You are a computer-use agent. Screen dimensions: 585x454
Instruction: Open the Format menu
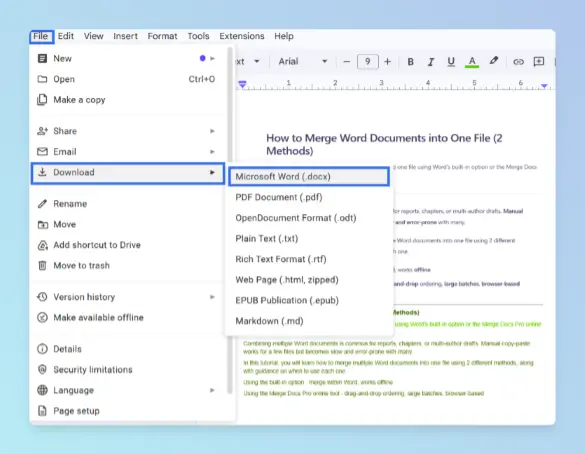(162, 36)
